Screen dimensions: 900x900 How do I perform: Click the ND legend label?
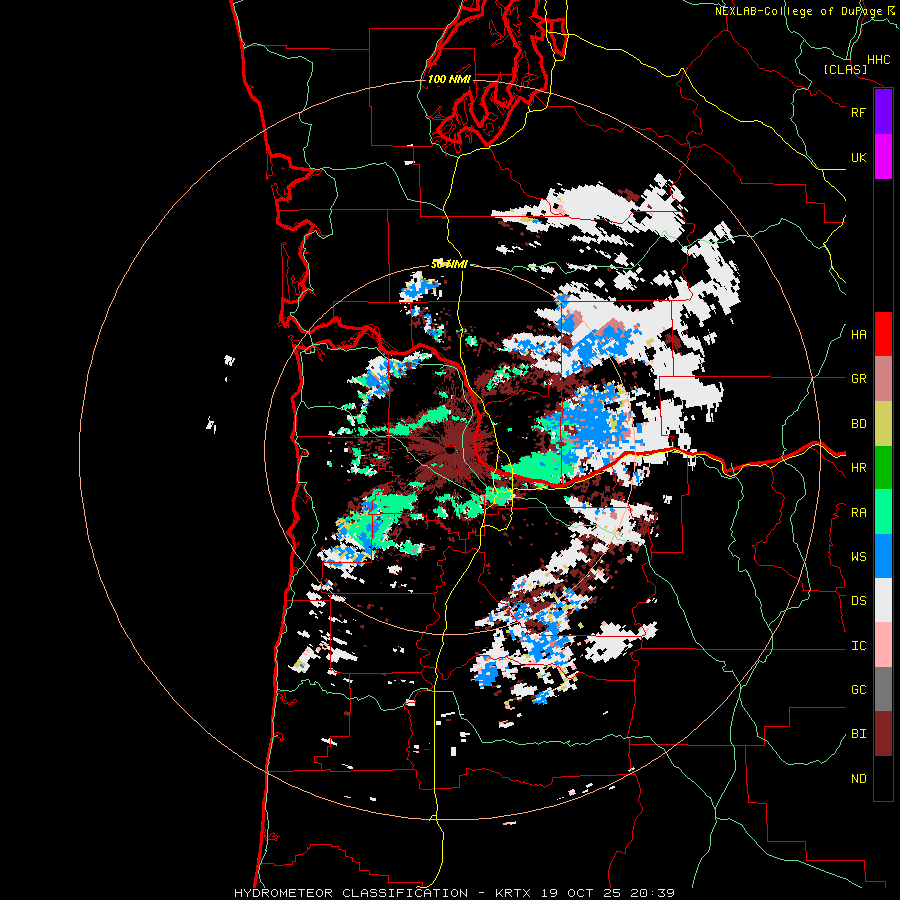pos(858,779)
